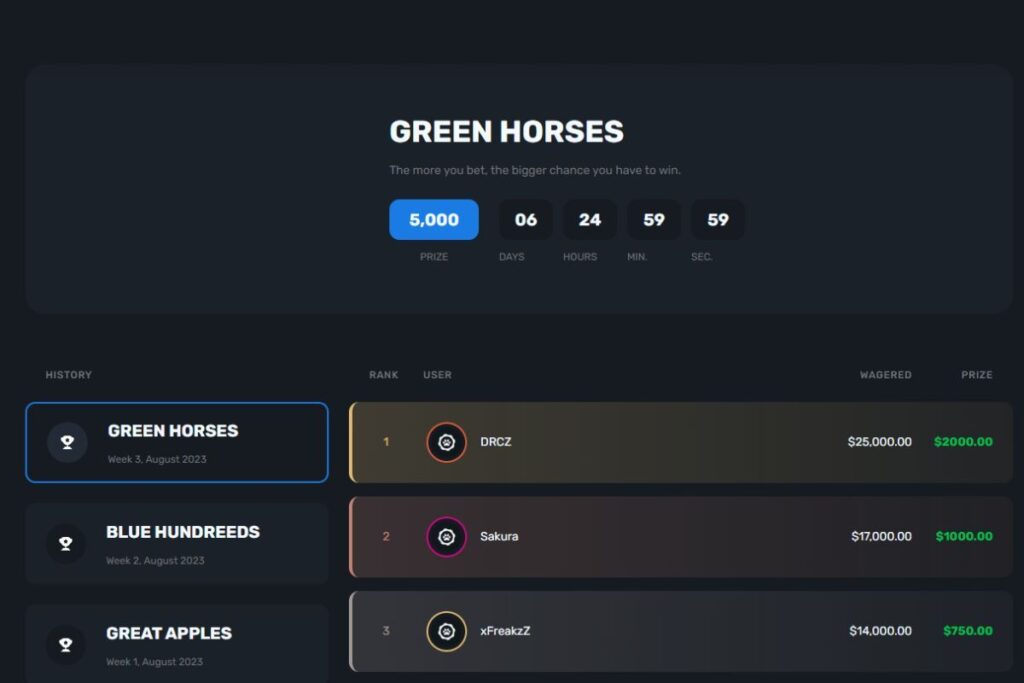Select the Green Horses history entry

[x=176, y=442]
